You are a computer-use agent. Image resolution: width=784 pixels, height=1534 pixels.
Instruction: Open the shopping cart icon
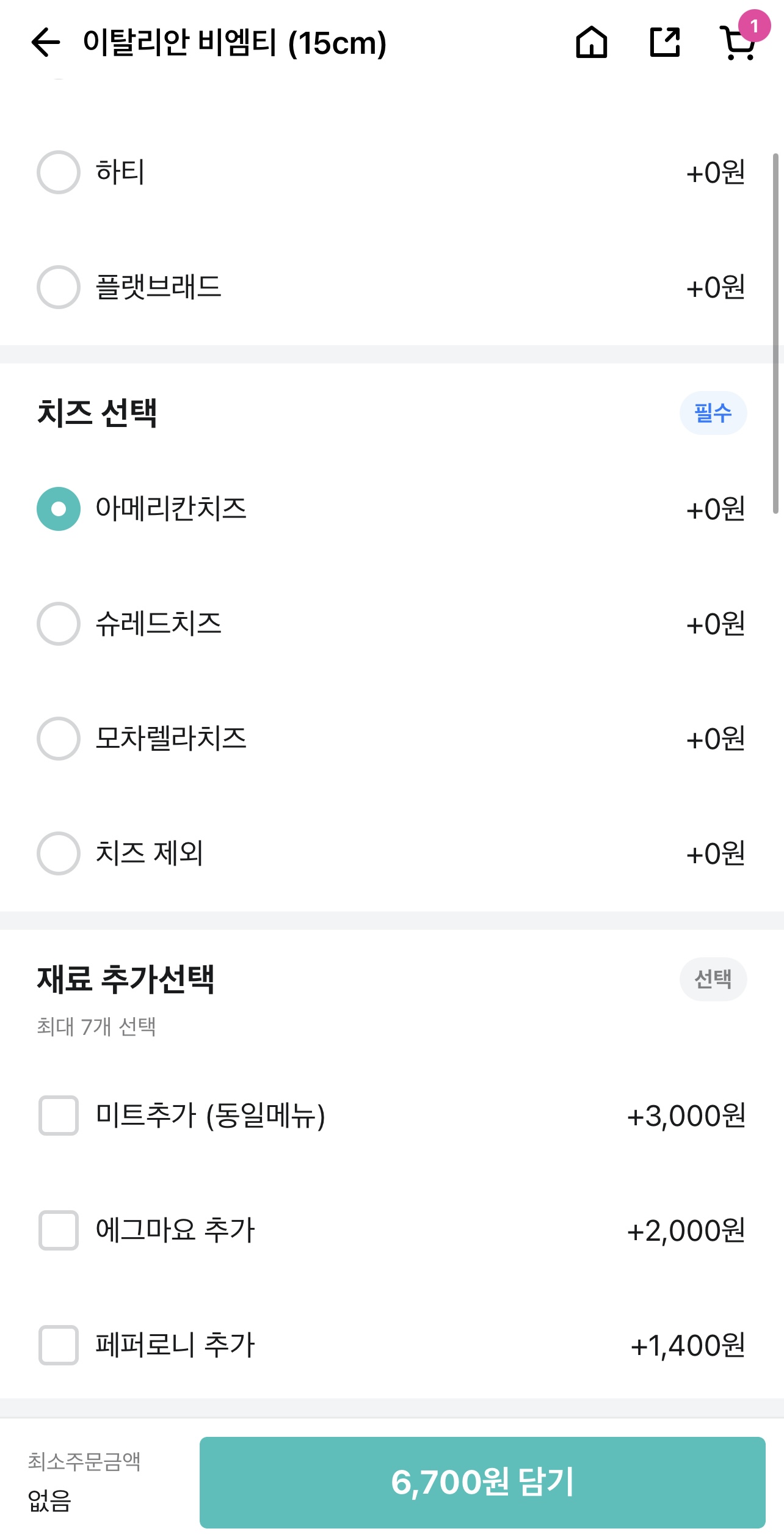coord(738,44)
